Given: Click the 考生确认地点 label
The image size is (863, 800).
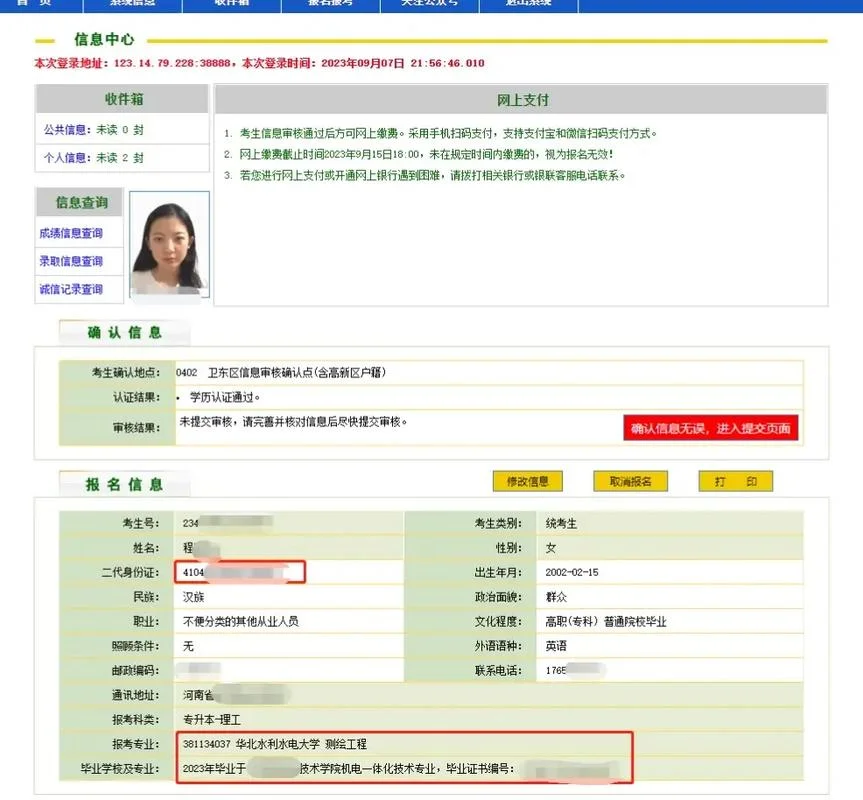Looking at the screenshot, I should click(126, 373).
